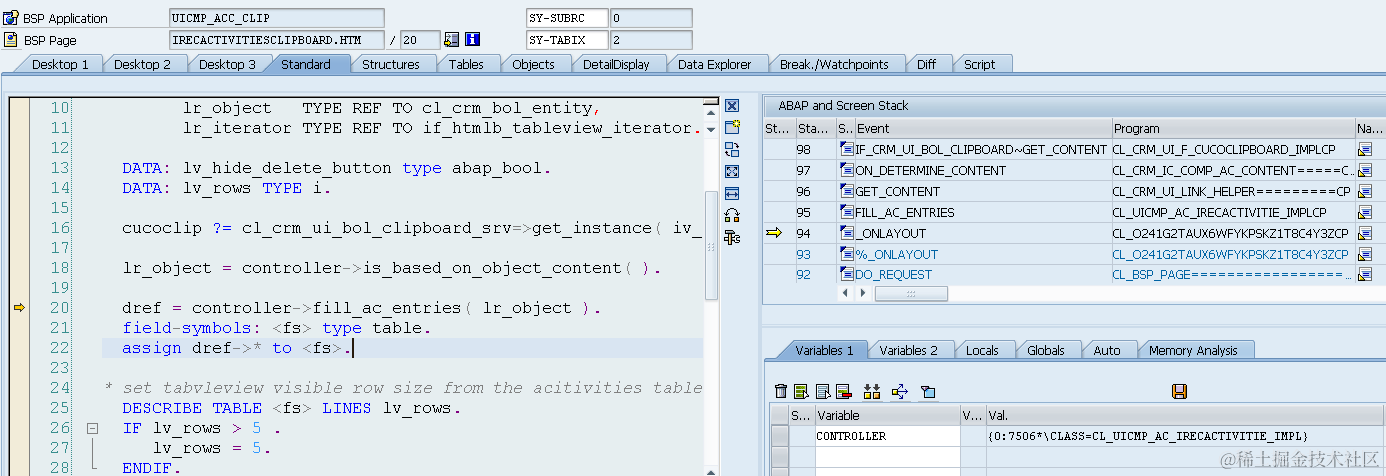Click the blue information icon near BSP Page
The image size is (1386, 476).
pyautogui.click(x=473, y=40)
